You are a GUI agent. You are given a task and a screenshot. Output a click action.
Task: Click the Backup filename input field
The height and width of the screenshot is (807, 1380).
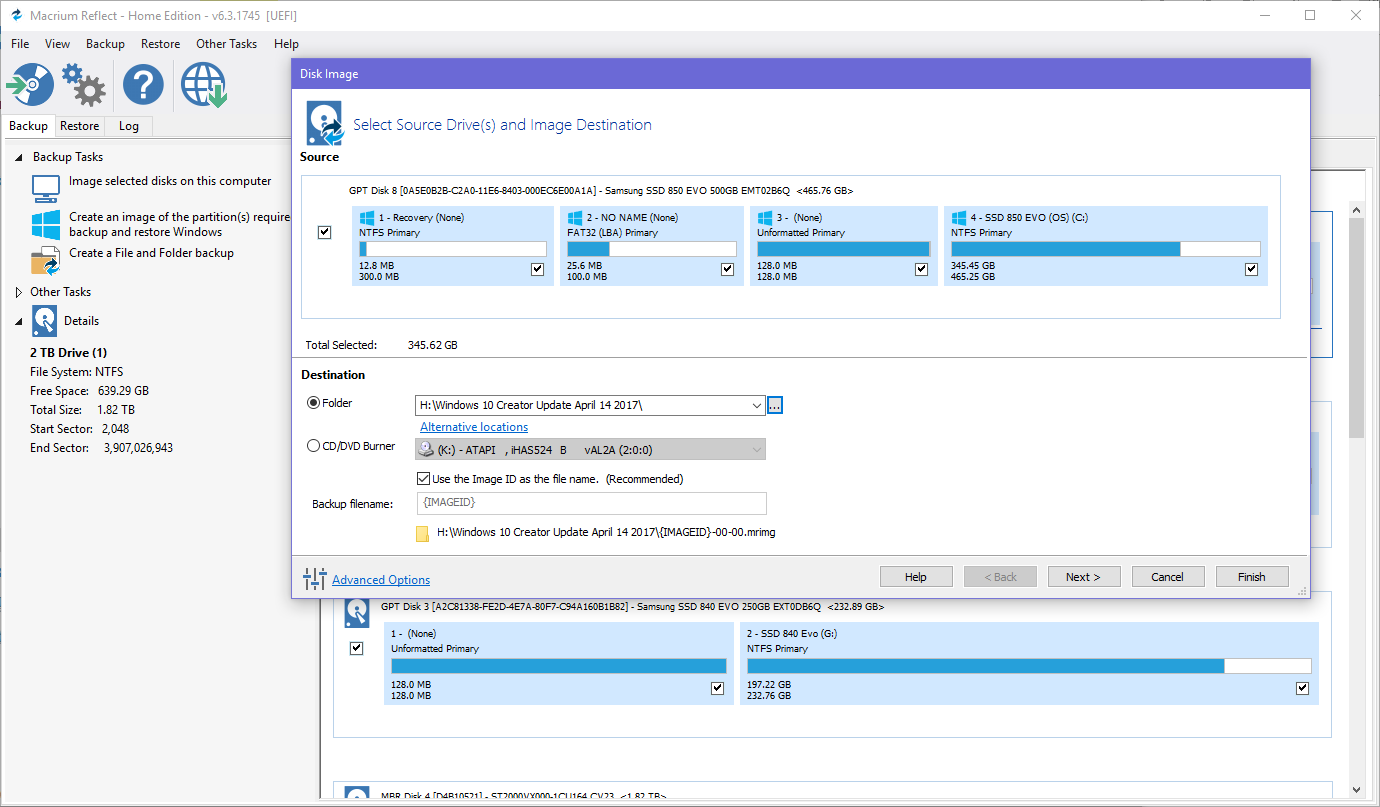click(592, 503)
